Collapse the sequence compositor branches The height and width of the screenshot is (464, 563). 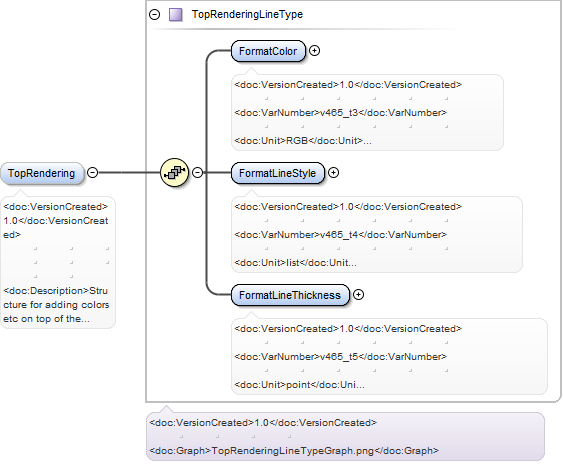tap(197, 172)
